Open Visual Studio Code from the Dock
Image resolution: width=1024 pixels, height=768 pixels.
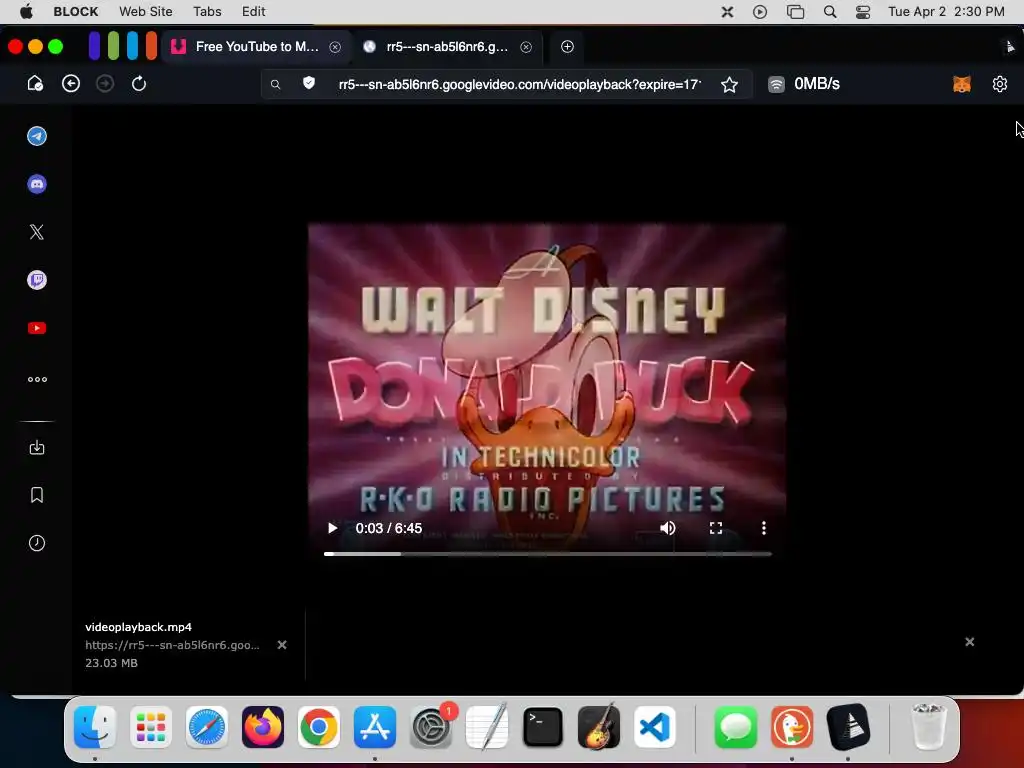[655, 727]
